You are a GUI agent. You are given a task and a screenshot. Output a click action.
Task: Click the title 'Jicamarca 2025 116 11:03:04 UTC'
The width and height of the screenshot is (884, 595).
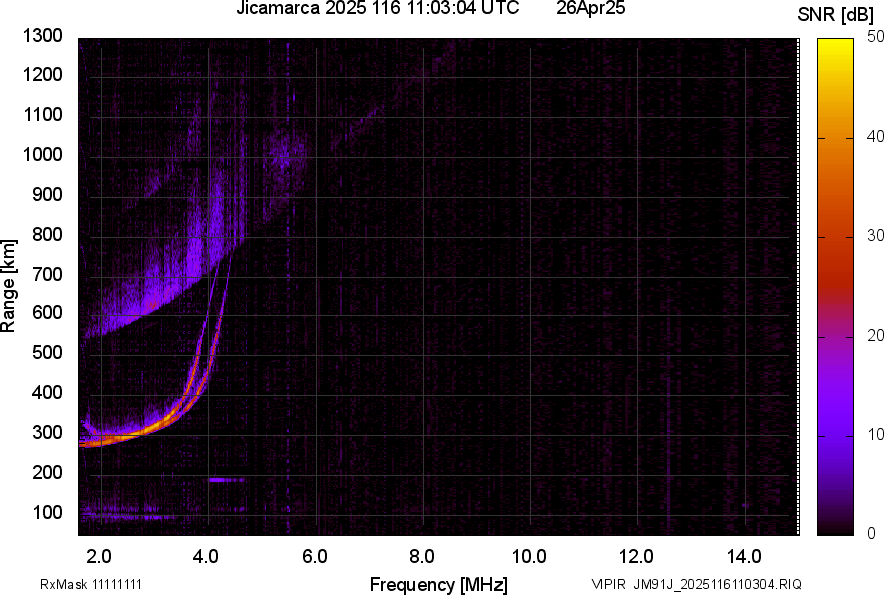(377, 8)
